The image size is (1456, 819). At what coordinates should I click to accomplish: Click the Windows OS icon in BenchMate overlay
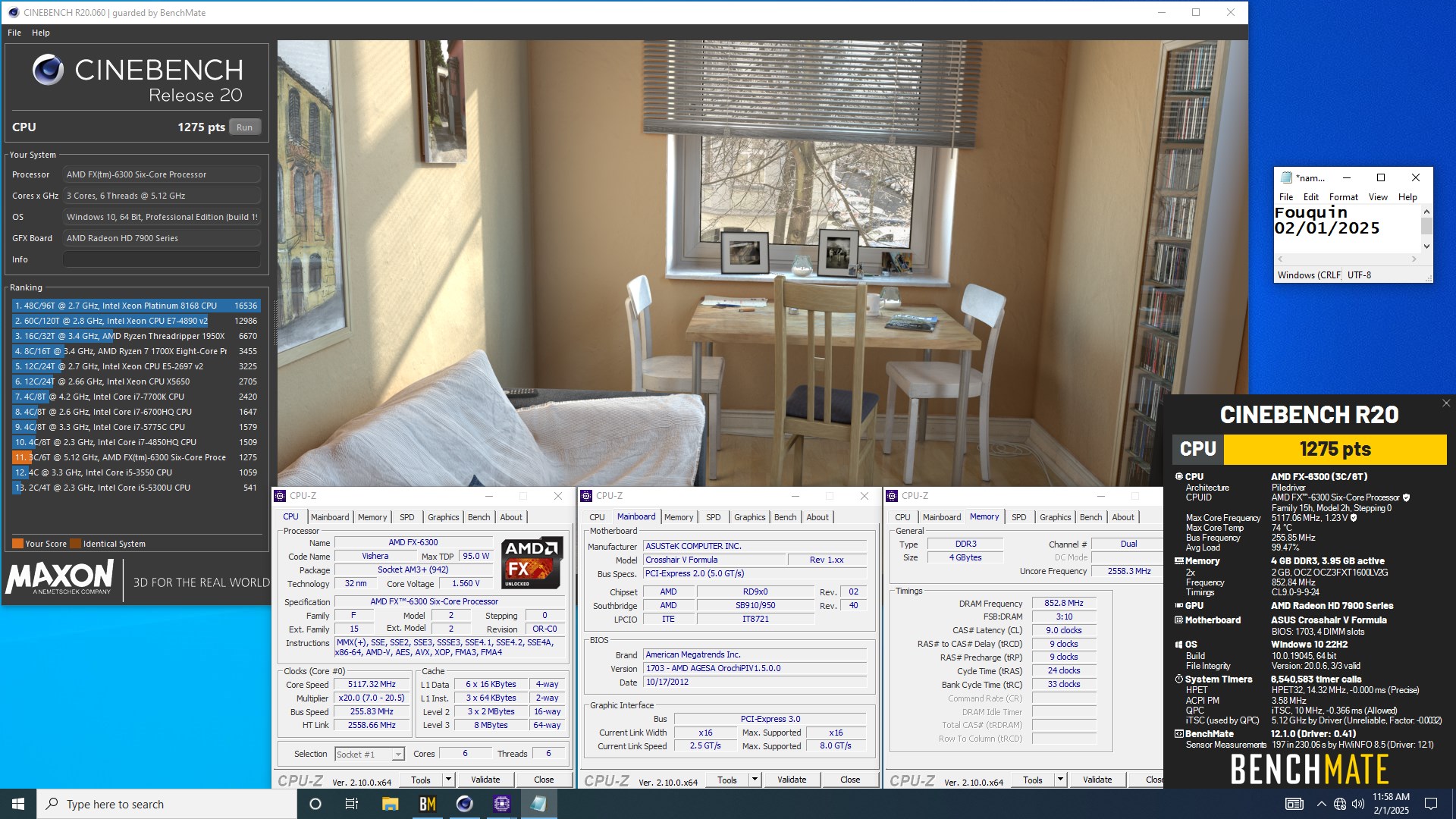click(1179, 645)
